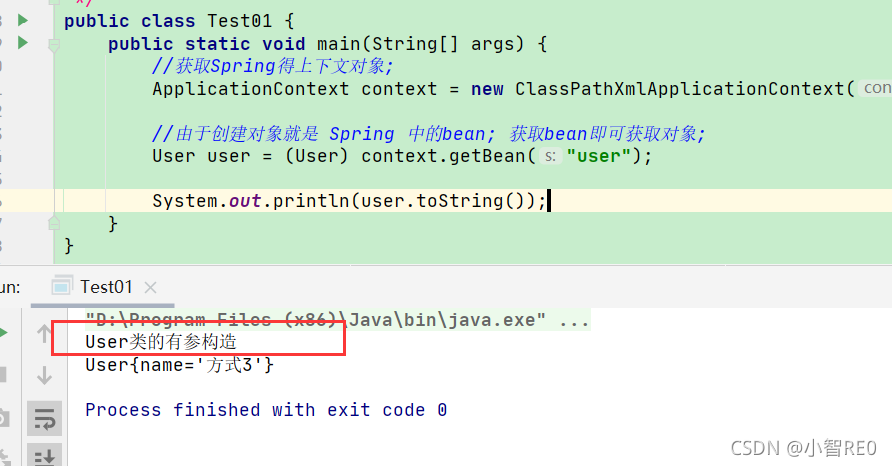This screenshot has height=466, width=892.
Task: Click the gray stop process button
Action: [3, 374]
